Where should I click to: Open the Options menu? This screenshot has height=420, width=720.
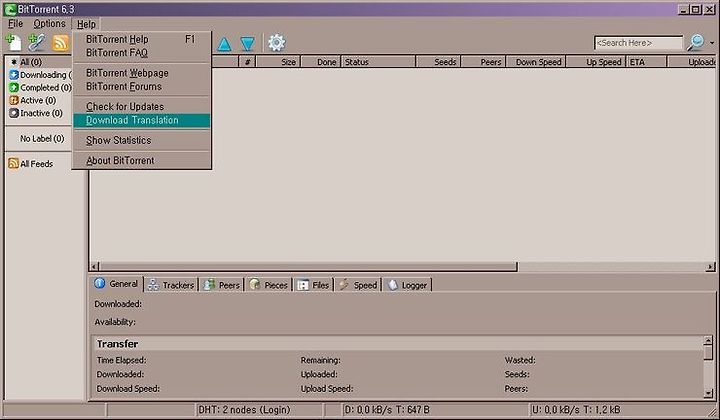[x=49, y=24]
